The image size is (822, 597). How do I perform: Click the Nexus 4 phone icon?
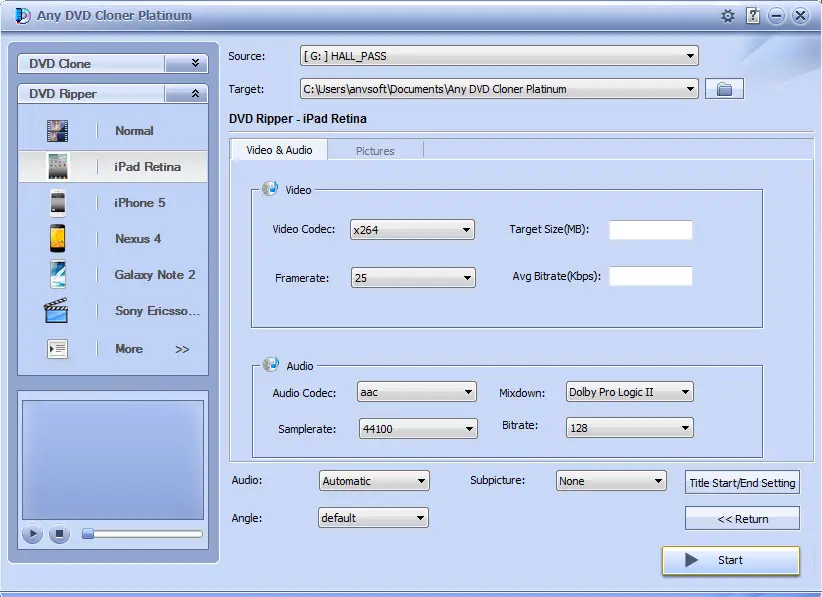pos(58,238)
